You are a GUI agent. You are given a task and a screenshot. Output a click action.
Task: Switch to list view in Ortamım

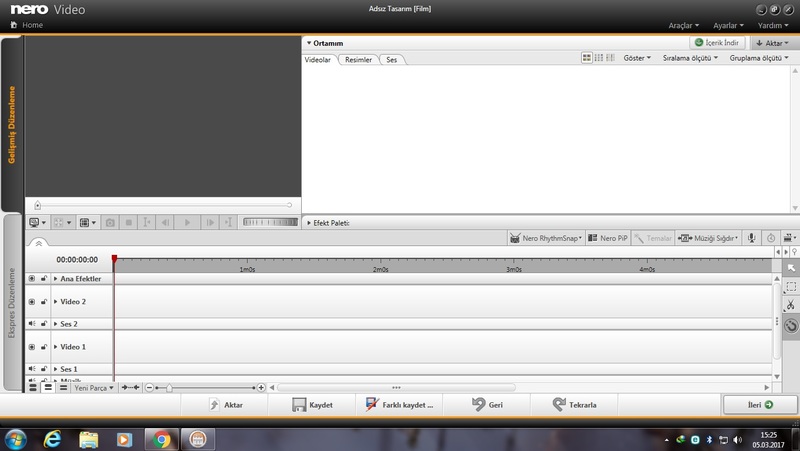click(x=598, y=58)
